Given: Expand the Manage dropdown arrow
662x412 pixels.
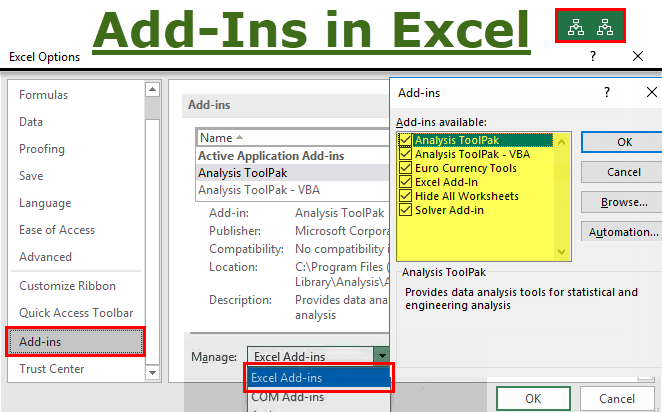Looking at the screenshot, I should pos(382,356).
